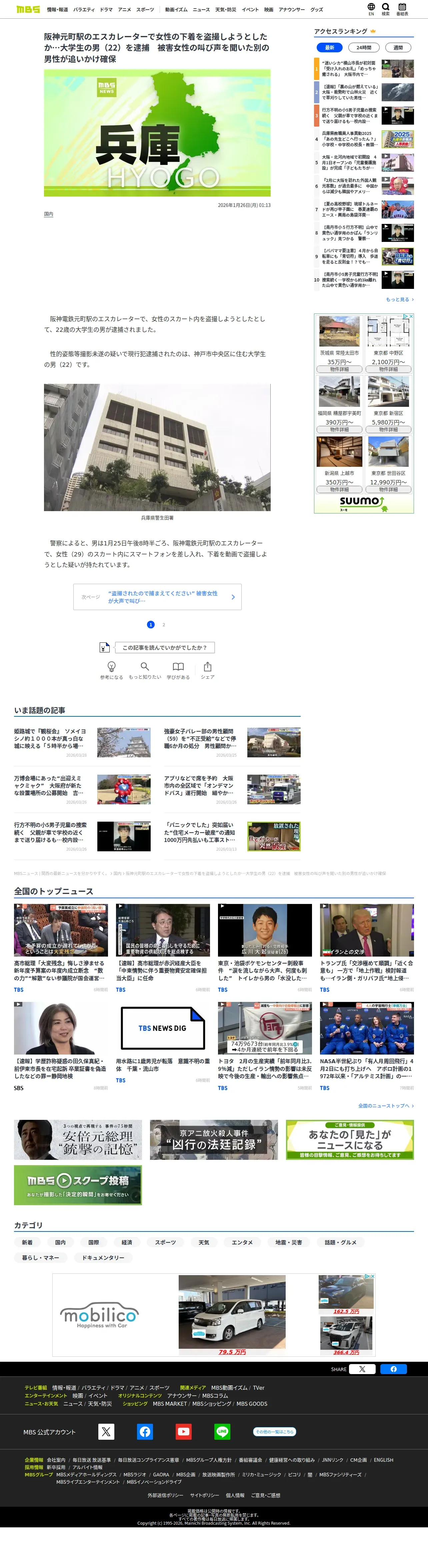428x1568 pixels.
Task: Select the 国際 category chip
Action: coord(94,1242)
